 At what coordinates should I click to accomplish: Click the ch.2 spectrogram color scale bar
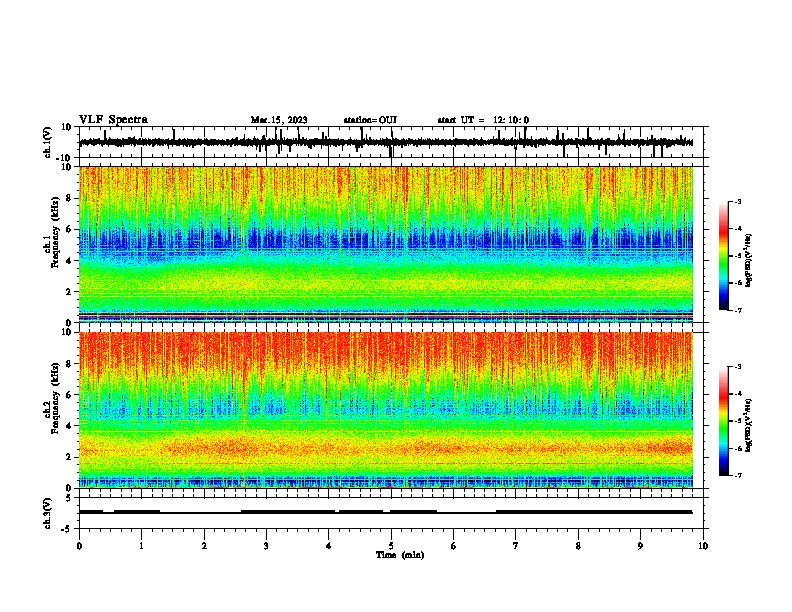pyautogui.click(x=724, y=421)
